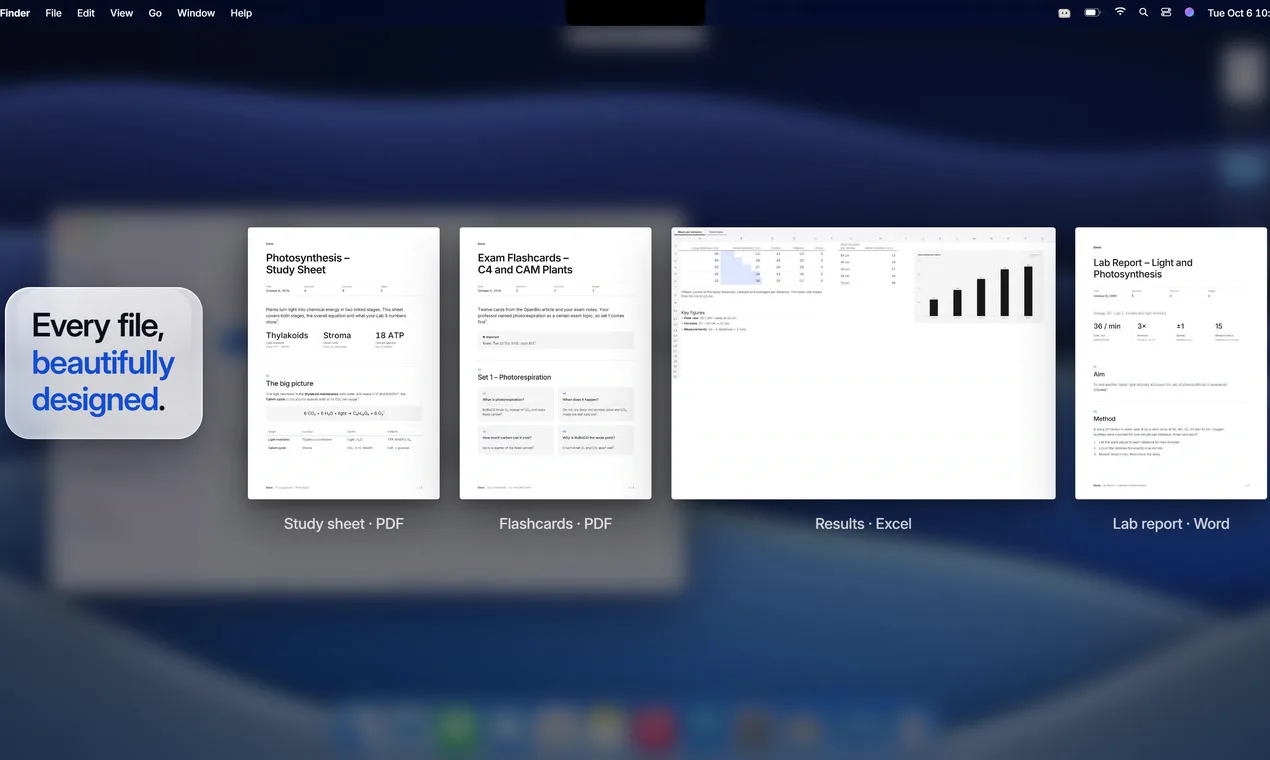Click the 'Every file, beautifully designed' card
Screen dimensions: 1270x760
pos(104,363)
